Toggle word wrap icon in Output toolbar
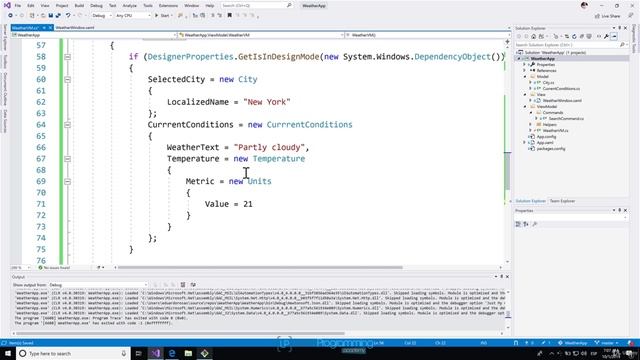This screenshot has height=360, width=640. coord(193,284)
